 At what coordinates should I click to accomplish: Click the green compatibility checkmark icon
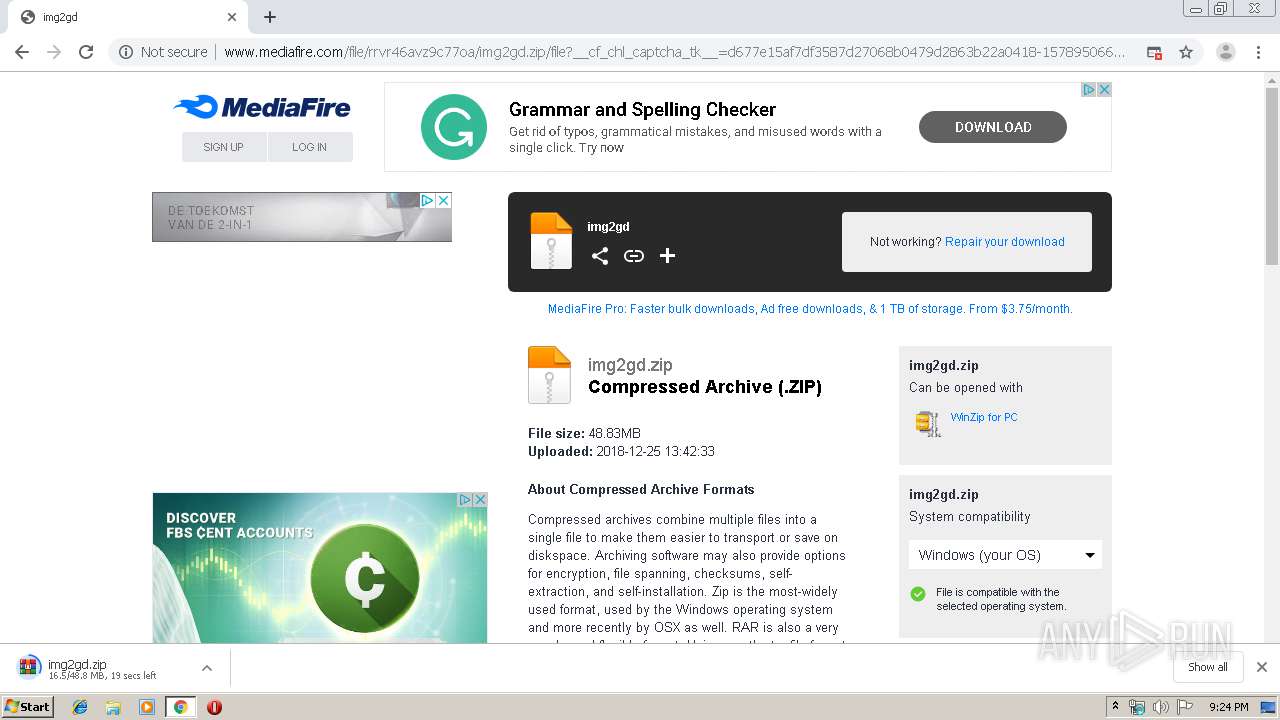click(918, 594)
